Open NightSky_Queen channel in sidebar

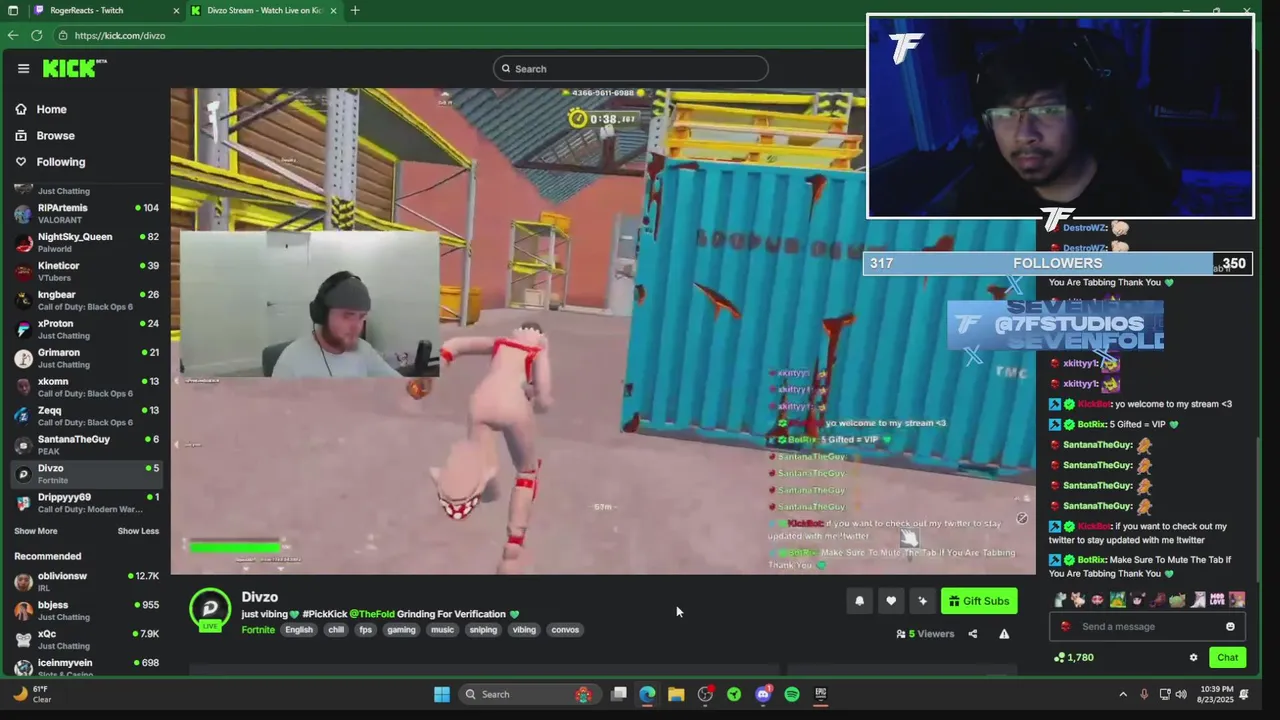pos(86,242)
